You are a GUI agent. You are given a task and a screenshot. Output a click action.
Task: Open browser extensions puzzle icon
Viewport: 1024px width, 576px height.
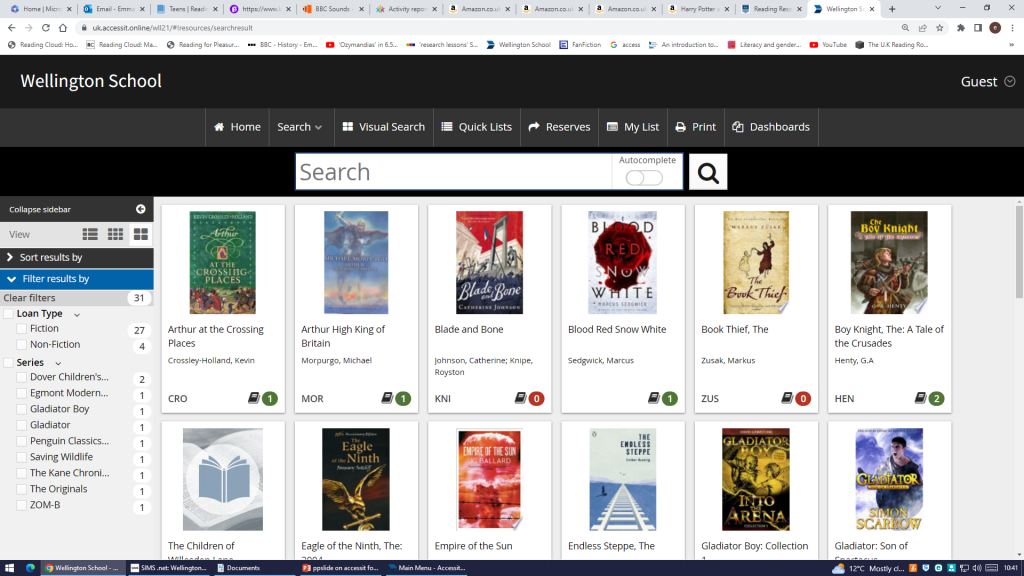click(961, 28)
